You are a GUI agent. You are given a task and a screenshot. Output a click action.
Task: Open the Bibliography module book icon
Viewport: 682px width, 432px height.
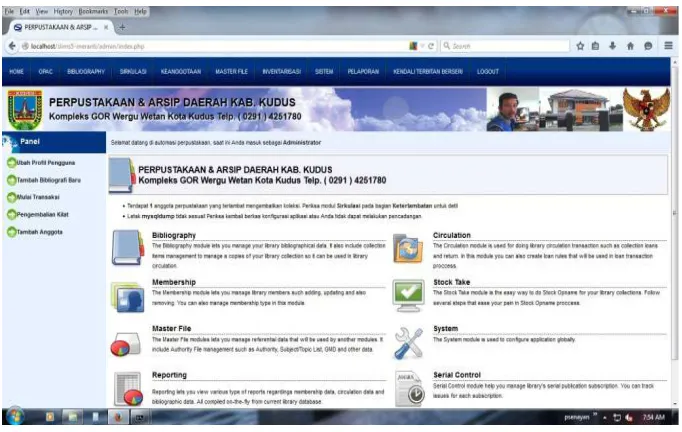tap(128, 248)
